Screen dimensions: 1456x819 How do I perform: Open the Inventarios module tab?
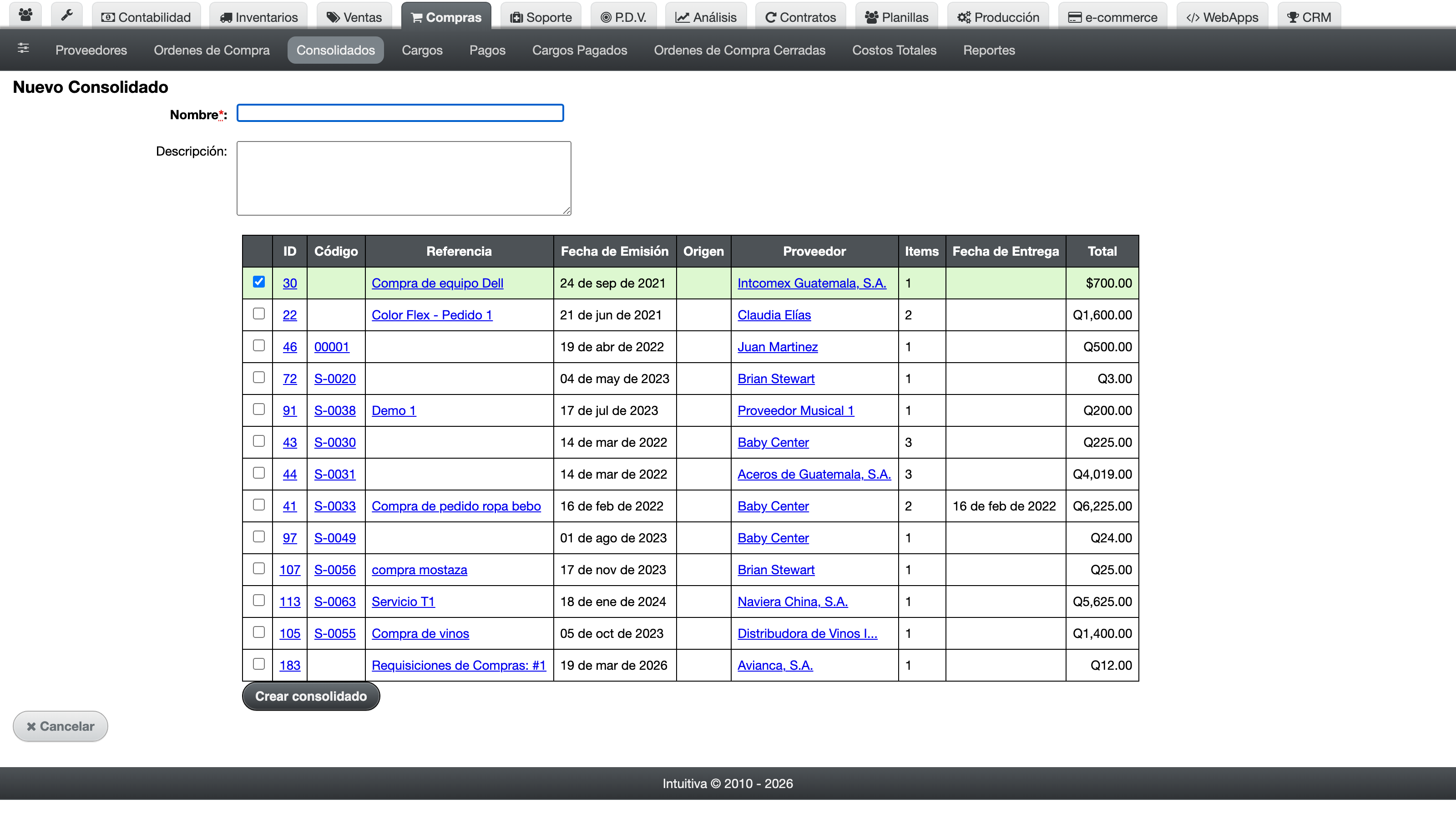pos(258,17)
